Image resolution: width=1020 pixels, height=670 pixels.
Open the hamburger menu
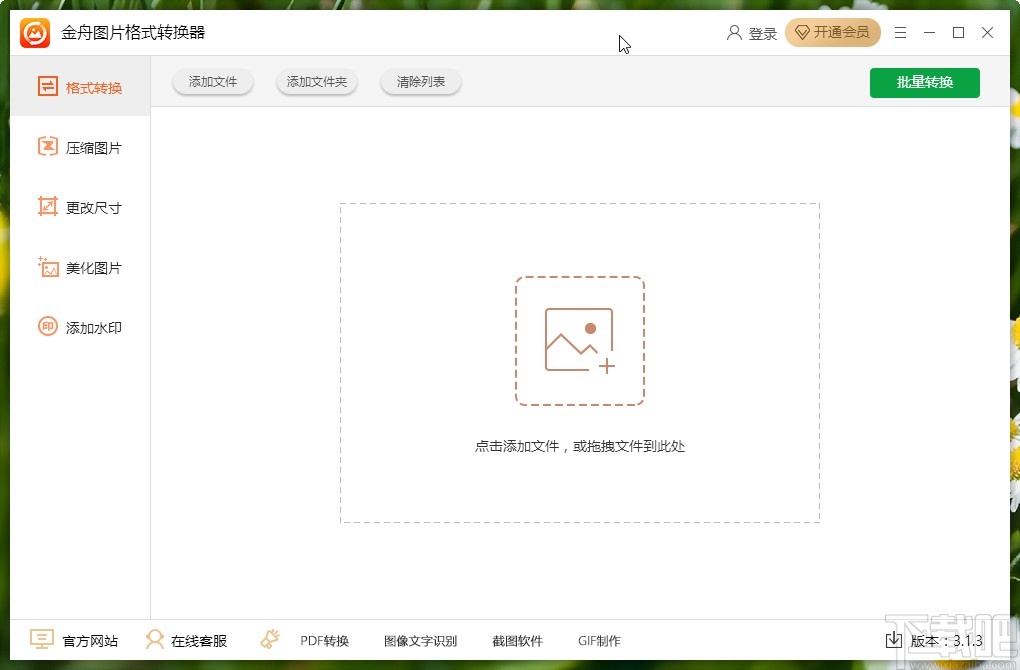click(899, 32)
